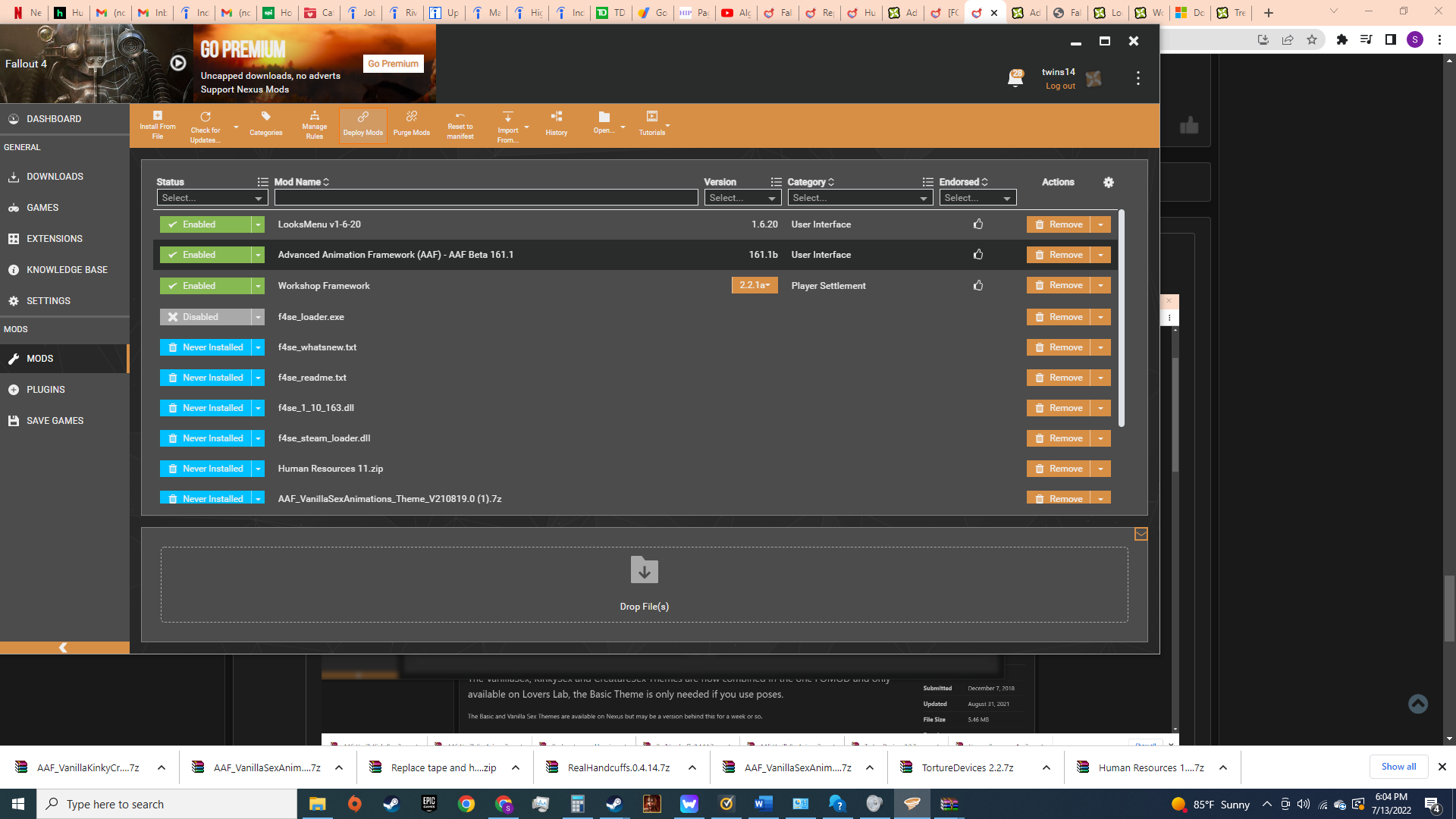
Task: Open the Status filter dropdown
Action: coord(212,198)
